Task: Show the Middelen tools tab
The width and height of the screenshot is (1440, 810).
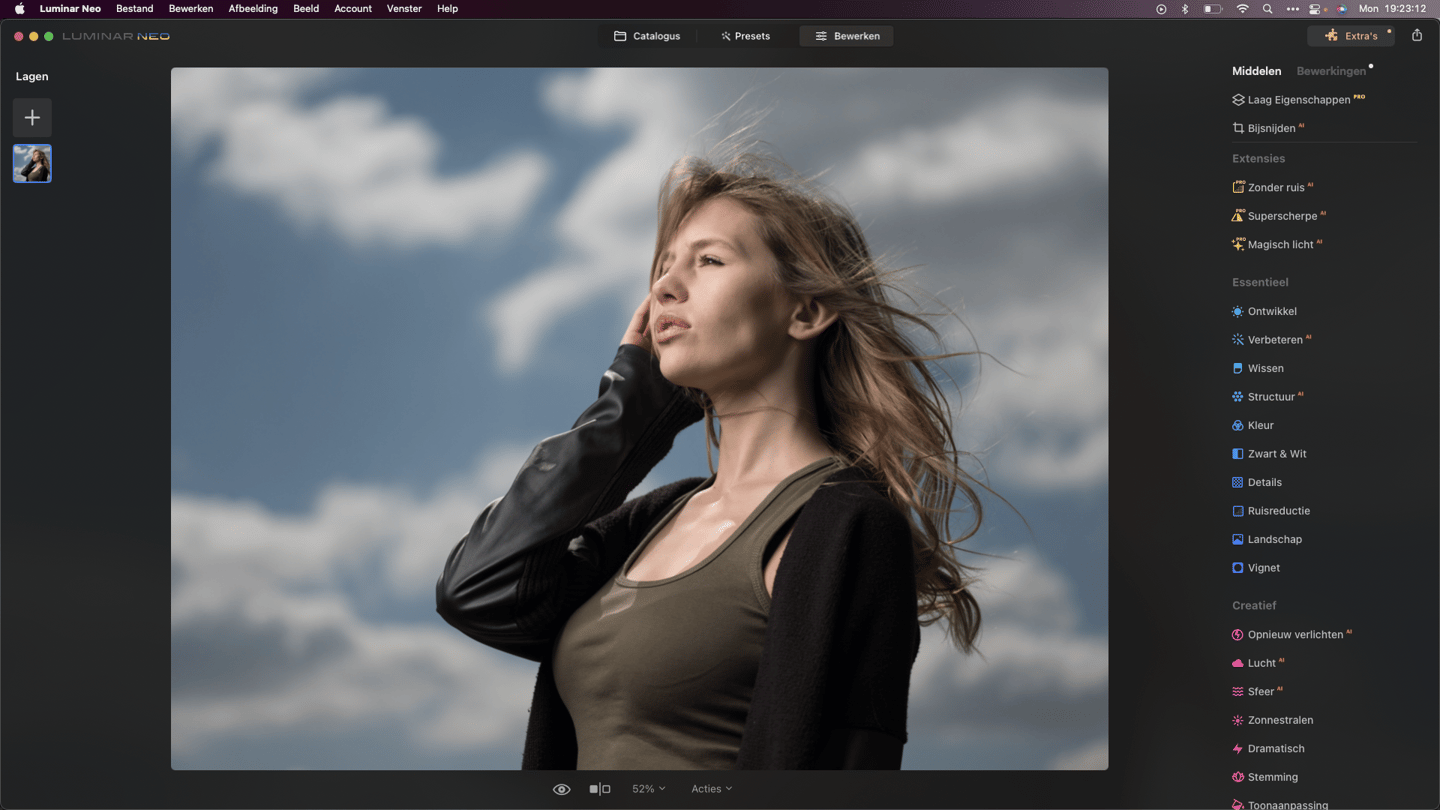Action: point(1256,71)
